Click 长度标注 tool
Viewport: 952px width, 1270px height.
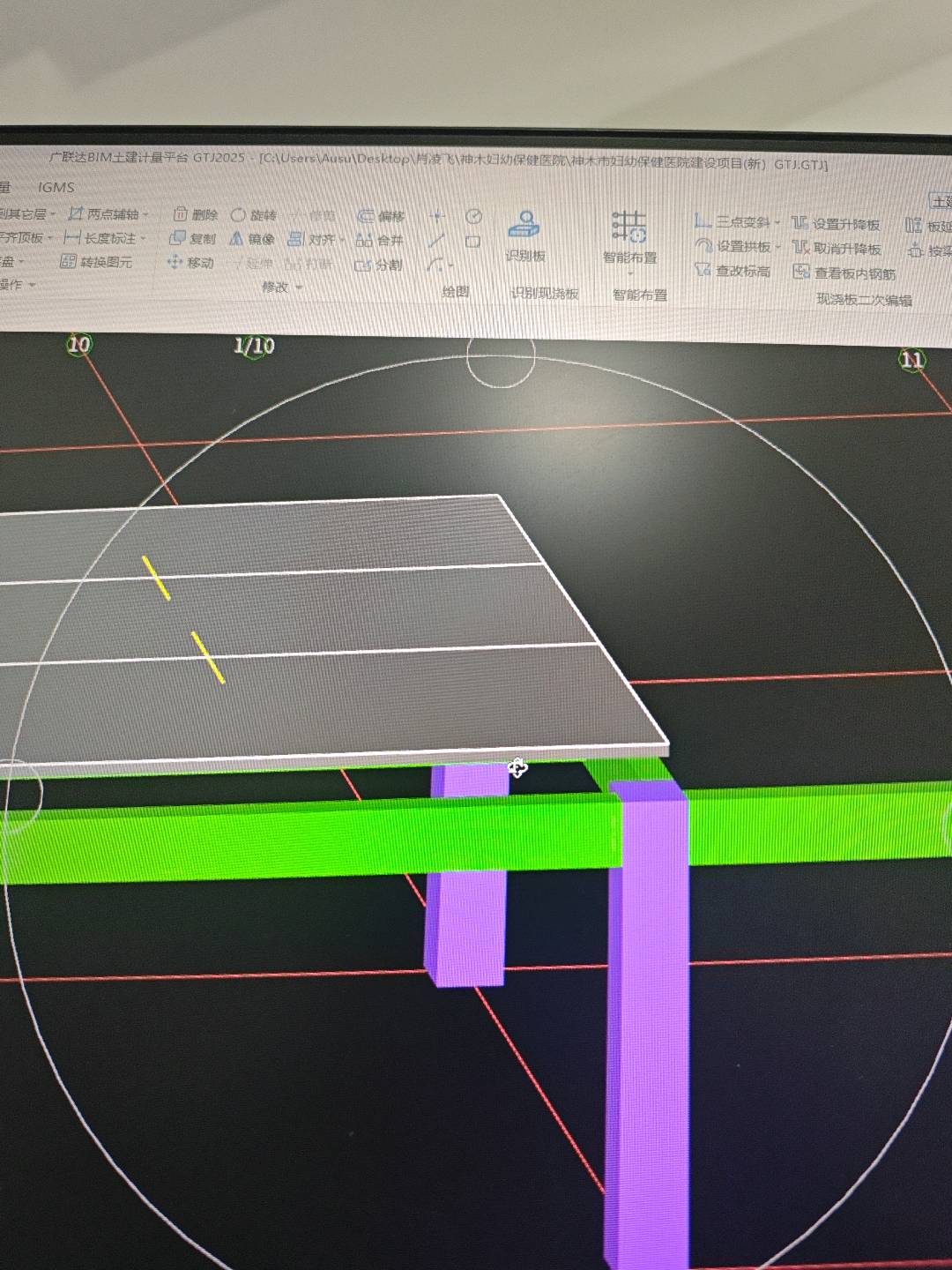(100, 238)
